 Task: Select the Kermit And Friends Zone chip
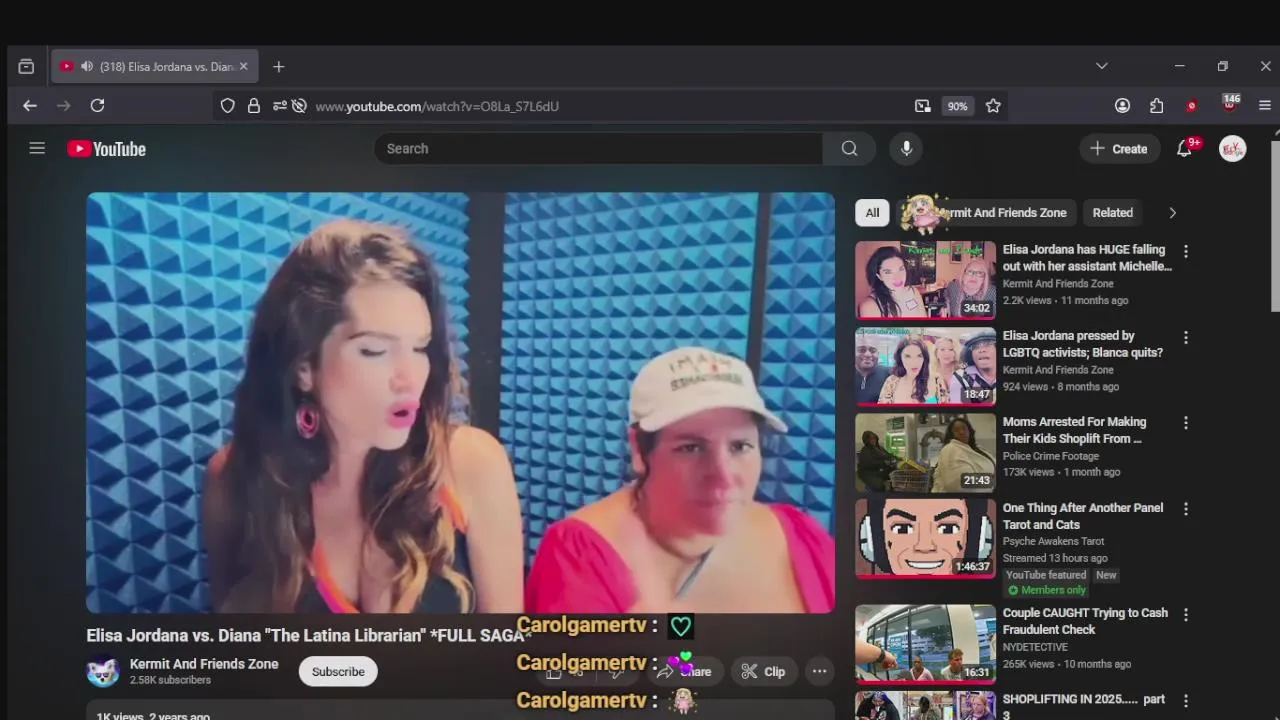coord(986,212)
